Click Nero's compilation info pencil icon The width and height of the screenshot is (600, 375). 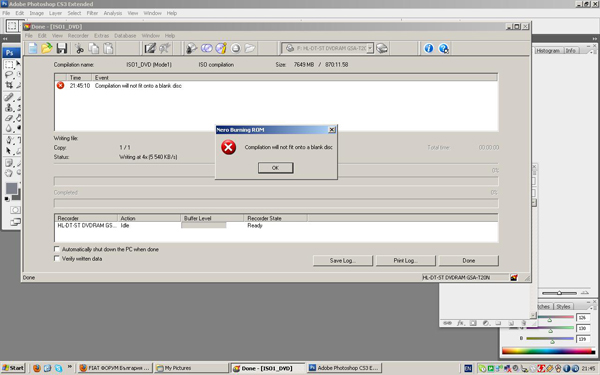click(x=150, y=48)
